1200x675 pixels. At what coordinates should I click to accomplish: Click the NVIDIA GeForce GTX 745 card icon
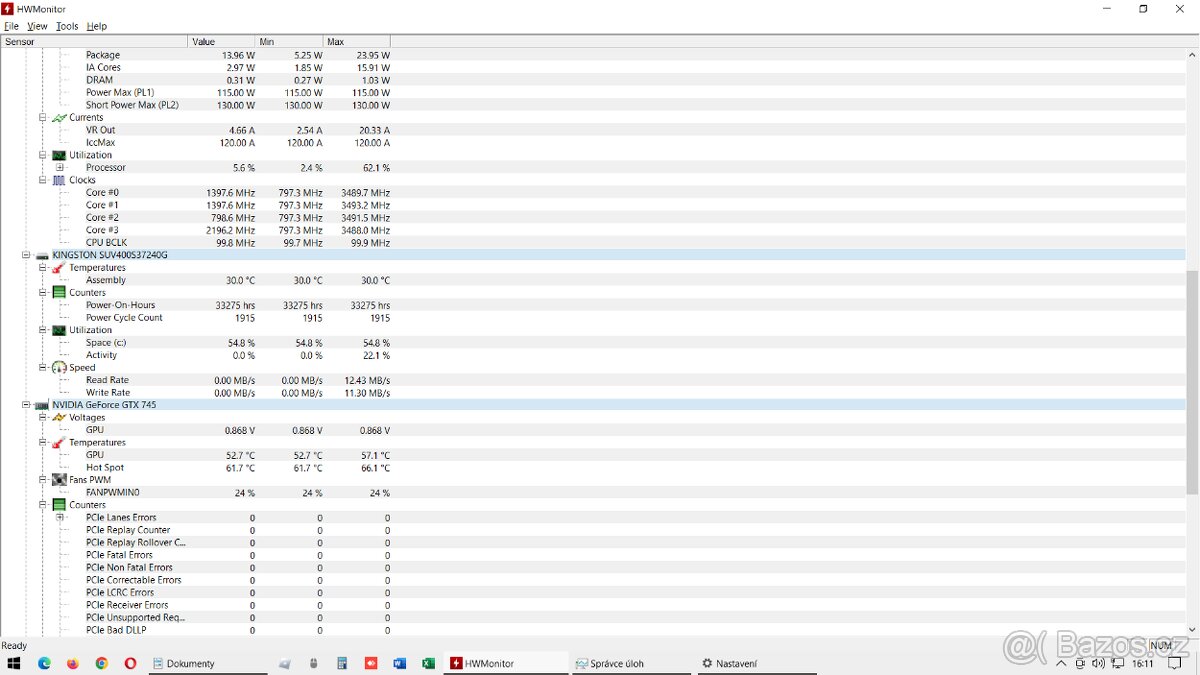[x=42, y=405]
